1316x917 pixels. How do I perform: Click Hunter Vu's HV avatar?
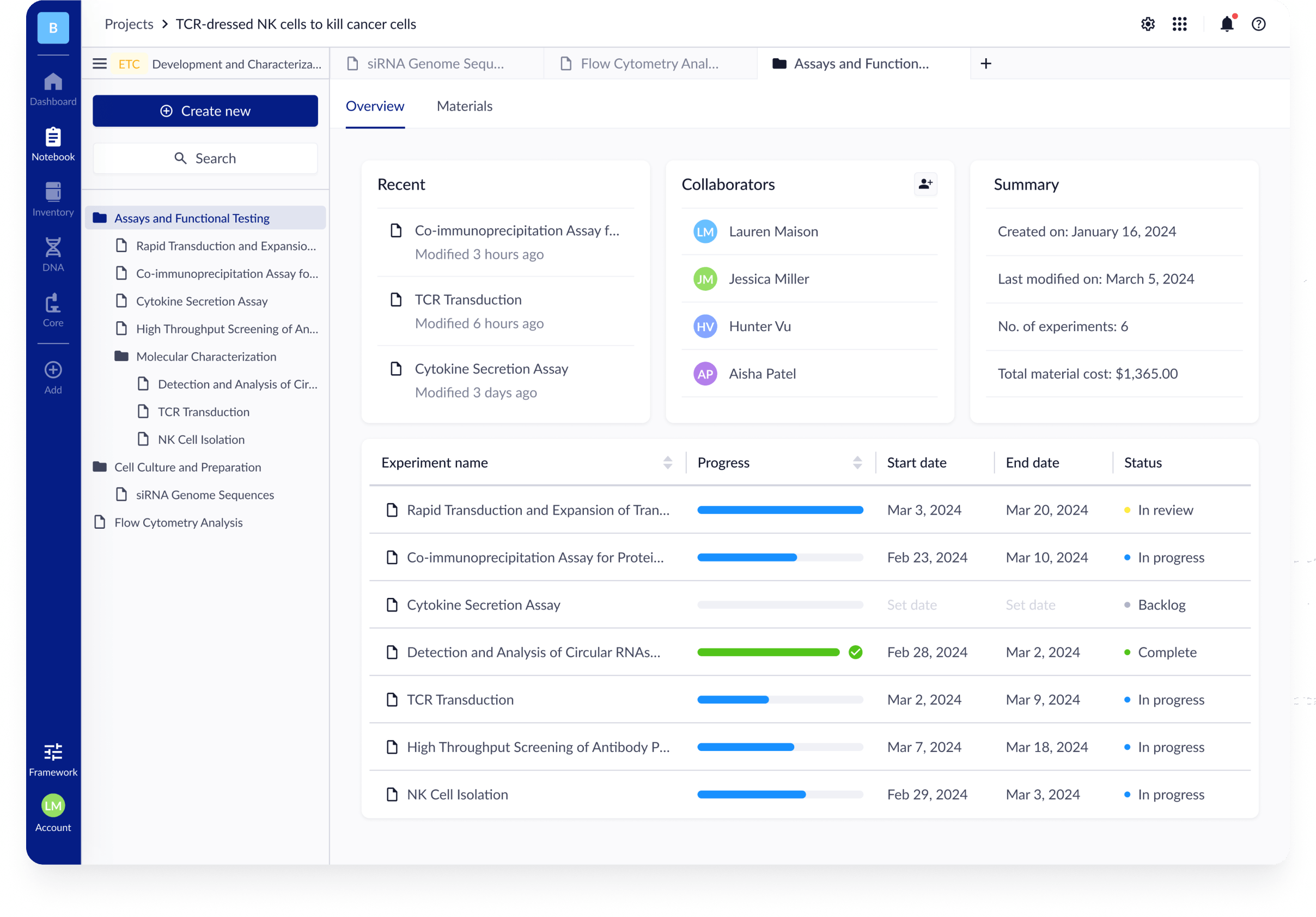pos(705,327)
